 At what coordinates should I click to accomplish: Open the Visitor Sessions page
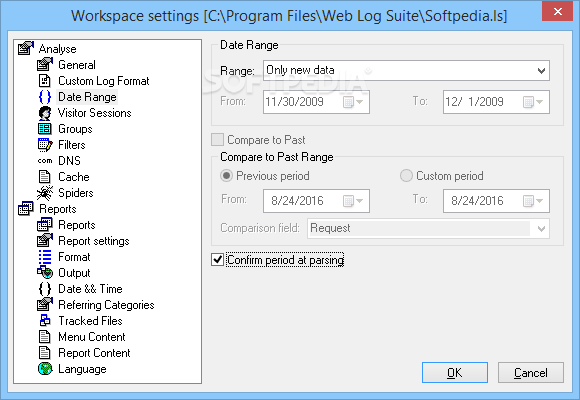click(x=94, y=113)
